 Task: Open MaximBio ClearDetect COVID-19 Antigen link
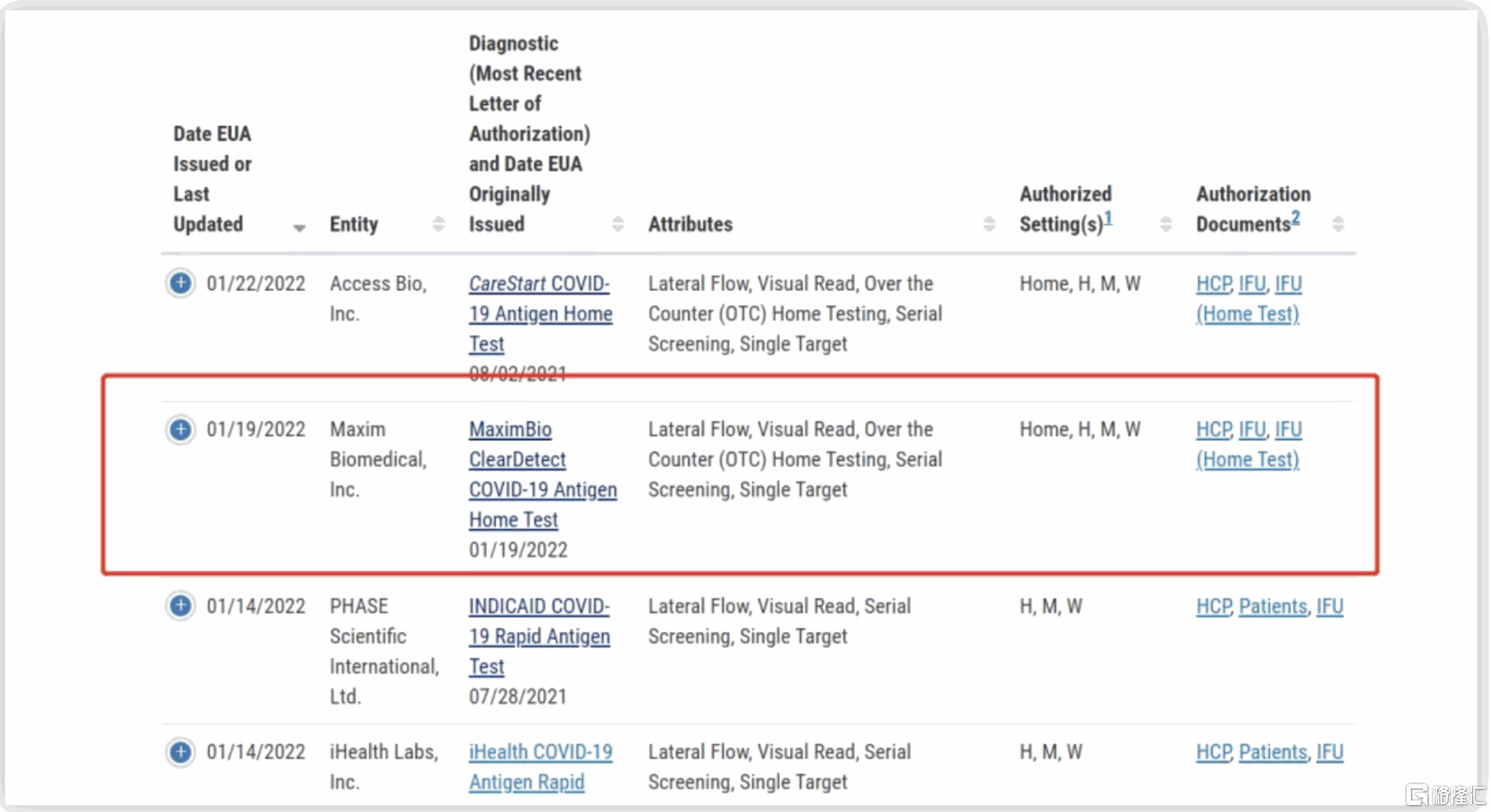542,475
